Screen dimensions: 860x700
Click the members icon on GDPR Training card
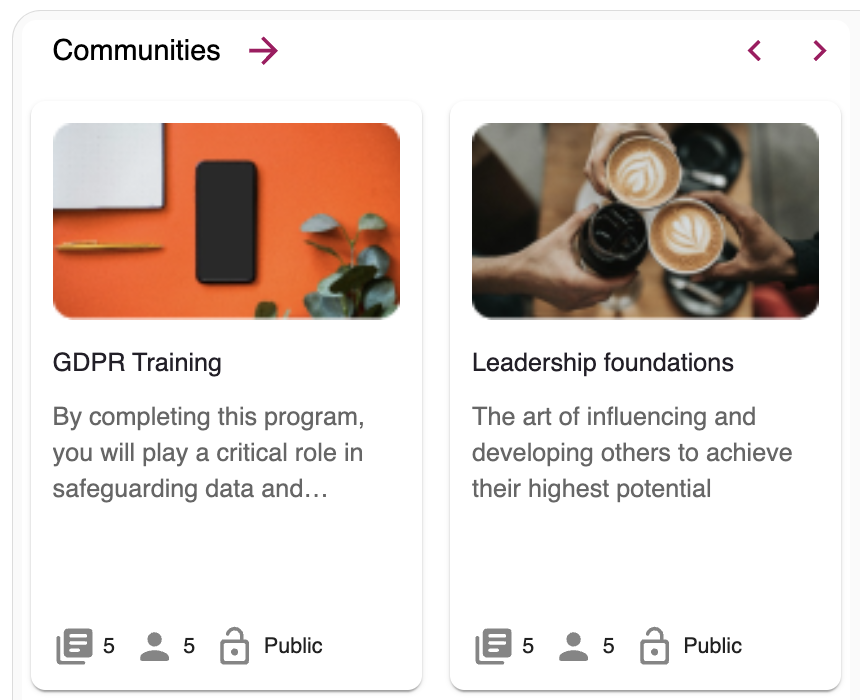pos(155,646)
